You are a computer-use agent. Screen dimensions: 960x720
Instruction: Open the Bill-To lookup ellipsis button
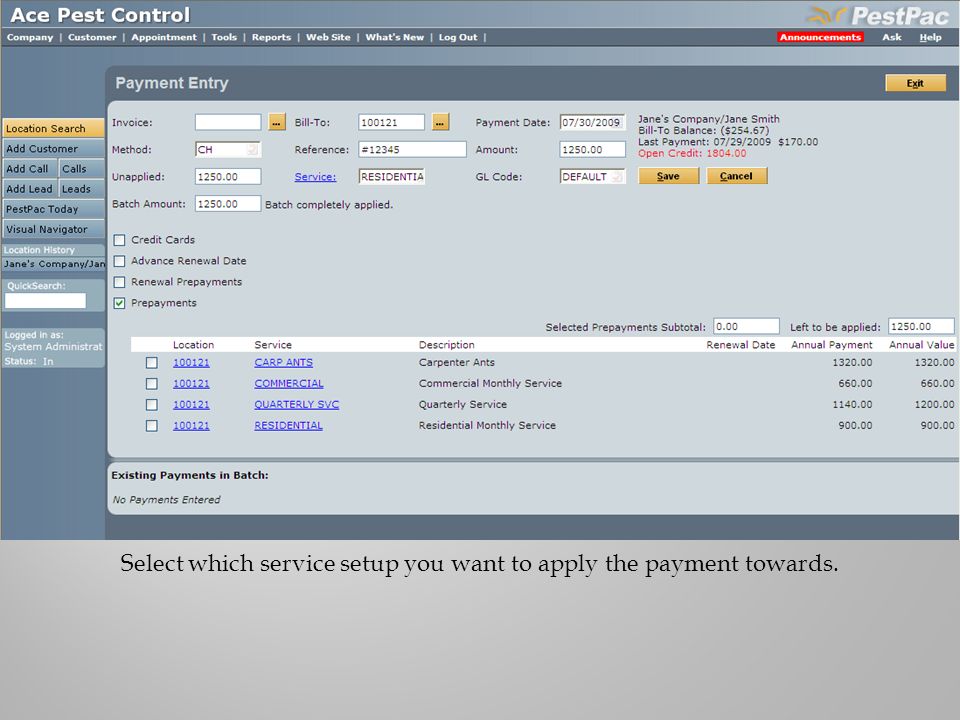click(x=440, y=122)
